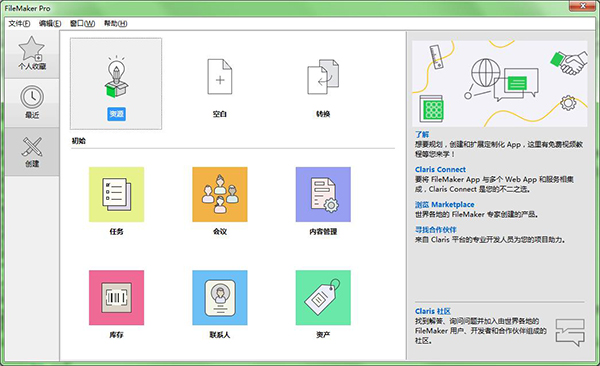Image resolution: width=600 pixels, height=366 pixels.
Task: Open the 个人收藏 star sidebar tab
Action: 32,54
